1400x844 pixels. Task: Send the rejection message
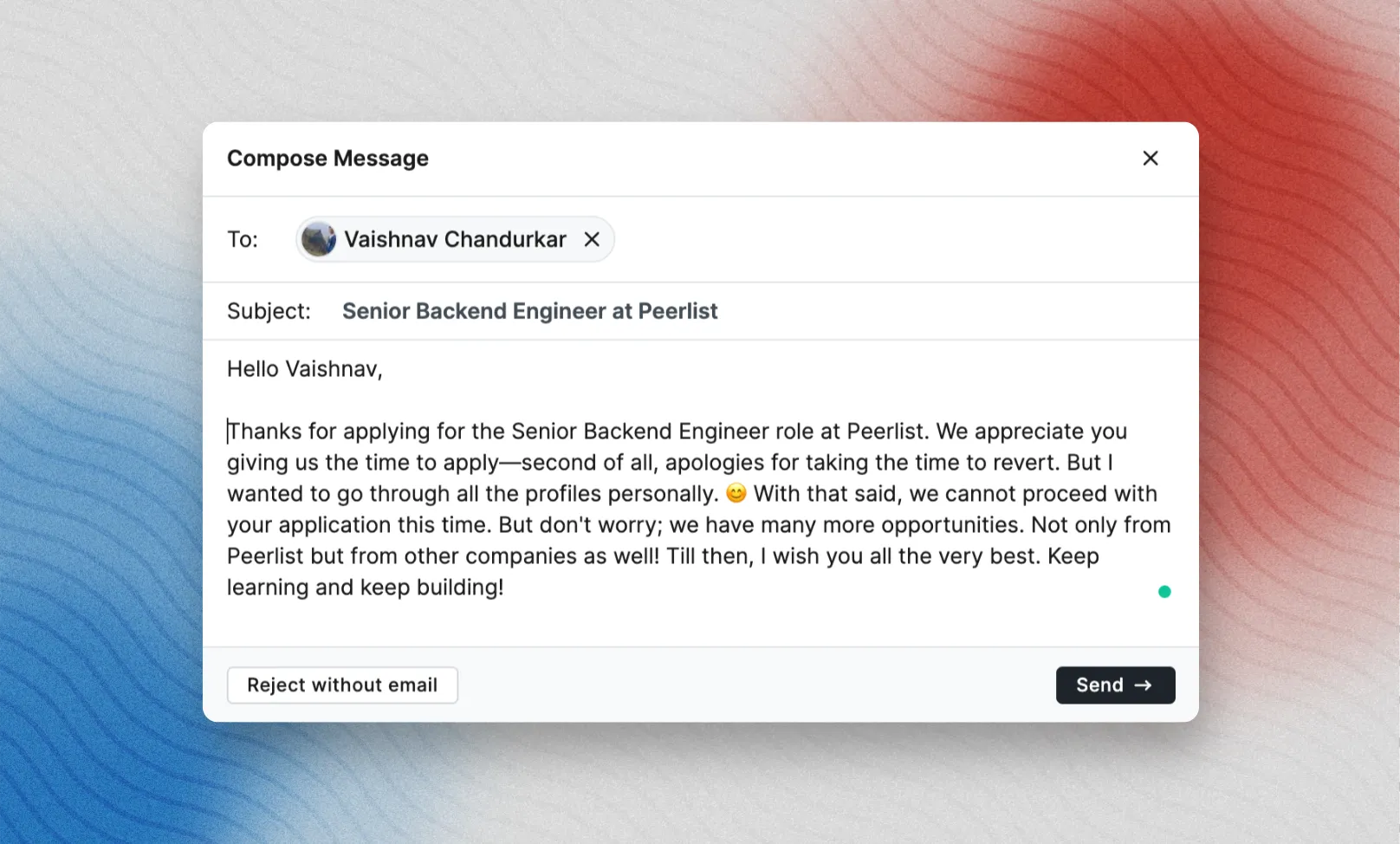[x=1115, y=685]
